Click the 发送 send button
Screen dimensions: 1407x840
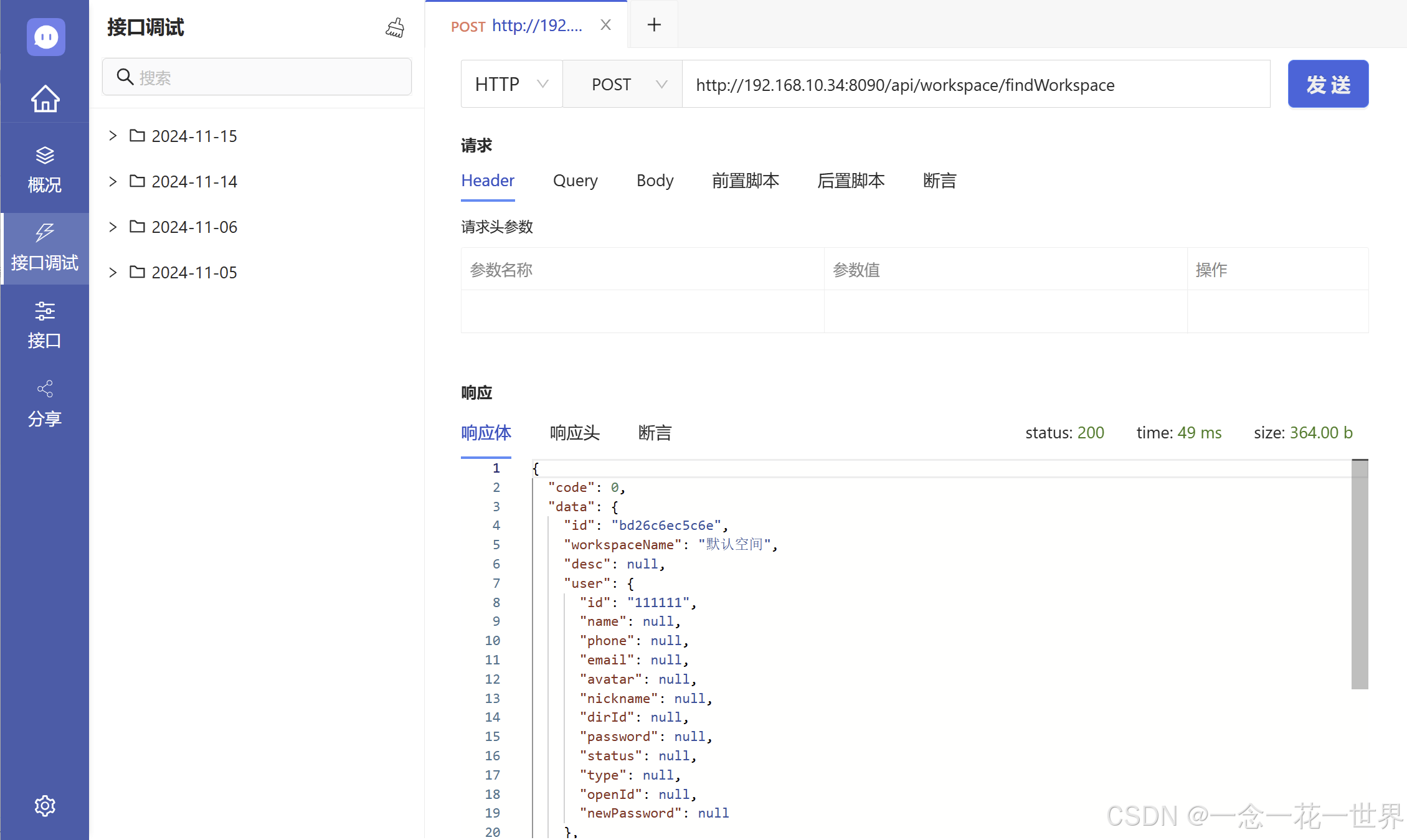click(x=1327, y=84)
